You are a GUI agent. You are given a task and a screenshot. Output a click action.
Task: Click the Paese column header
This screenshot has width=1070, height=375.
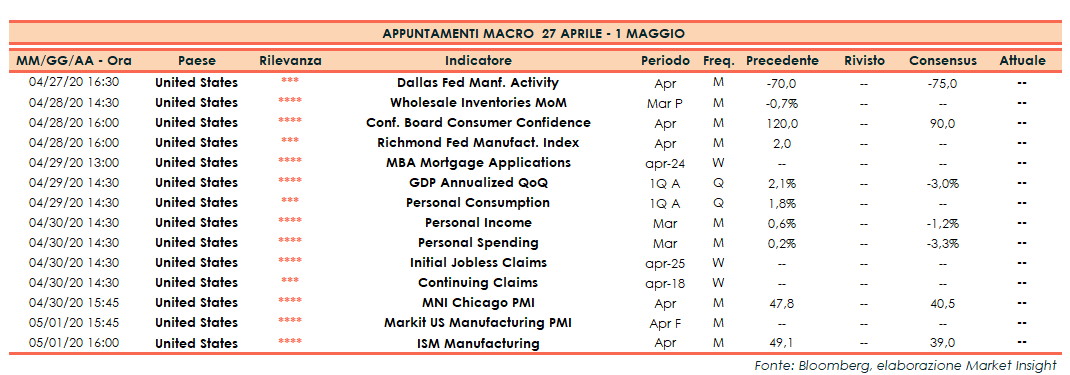coord(197,61)
